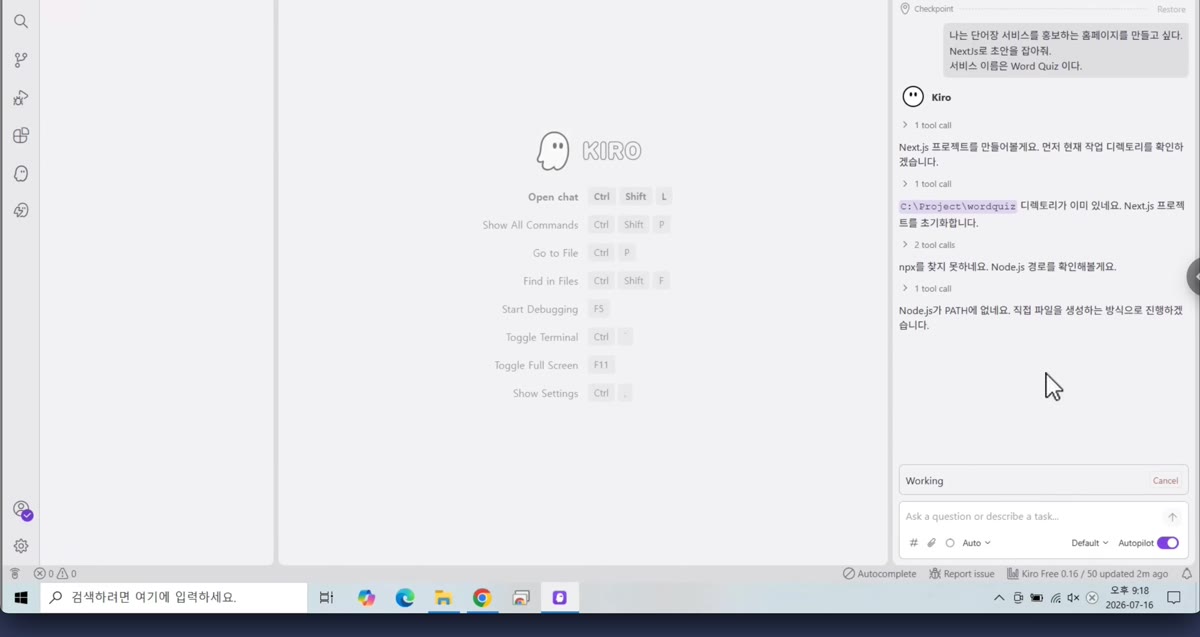1200x637 pixels.
Task: Click the Open chat shortcut entry
Action: coord(599,197)
